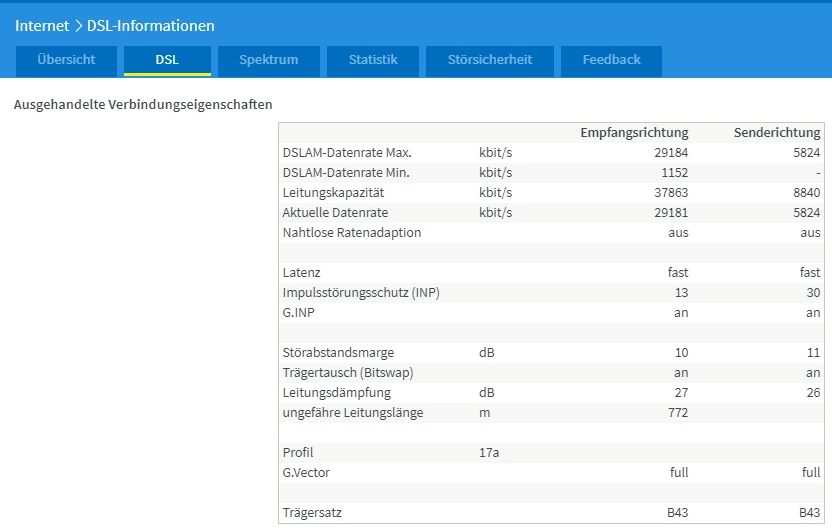The image size is (832, 530).
Task: Select the Störabstandsmarge row label
Action: (x=338, y=352)
